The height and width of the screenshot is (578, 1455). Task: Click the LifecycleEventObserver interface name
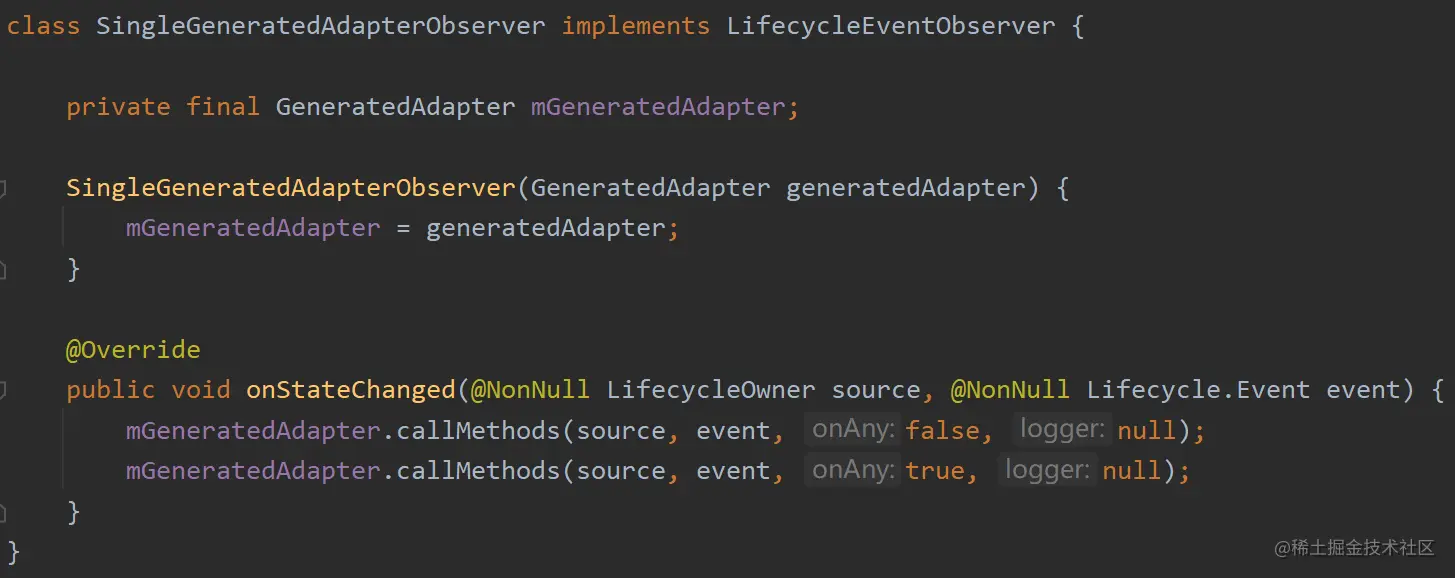pyautogui.click(x=890, y=26)
